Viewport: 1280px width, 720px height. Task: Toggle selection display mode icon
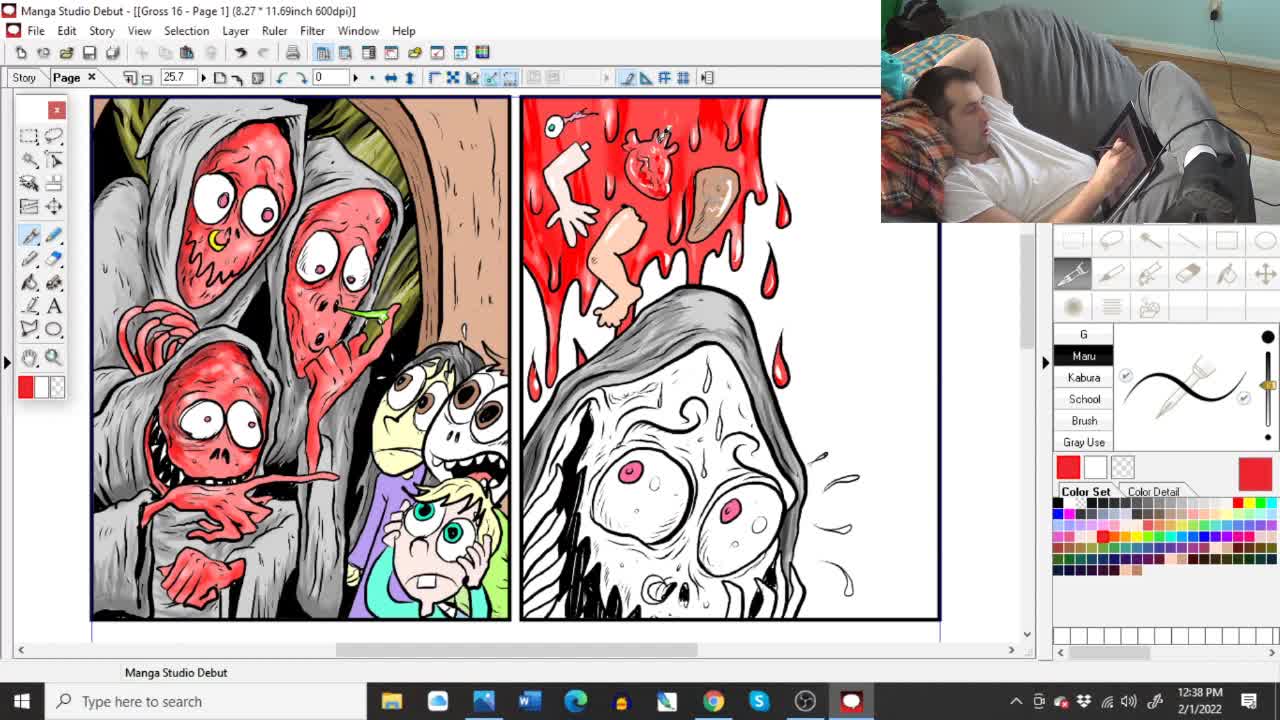(x=510, y=78)
